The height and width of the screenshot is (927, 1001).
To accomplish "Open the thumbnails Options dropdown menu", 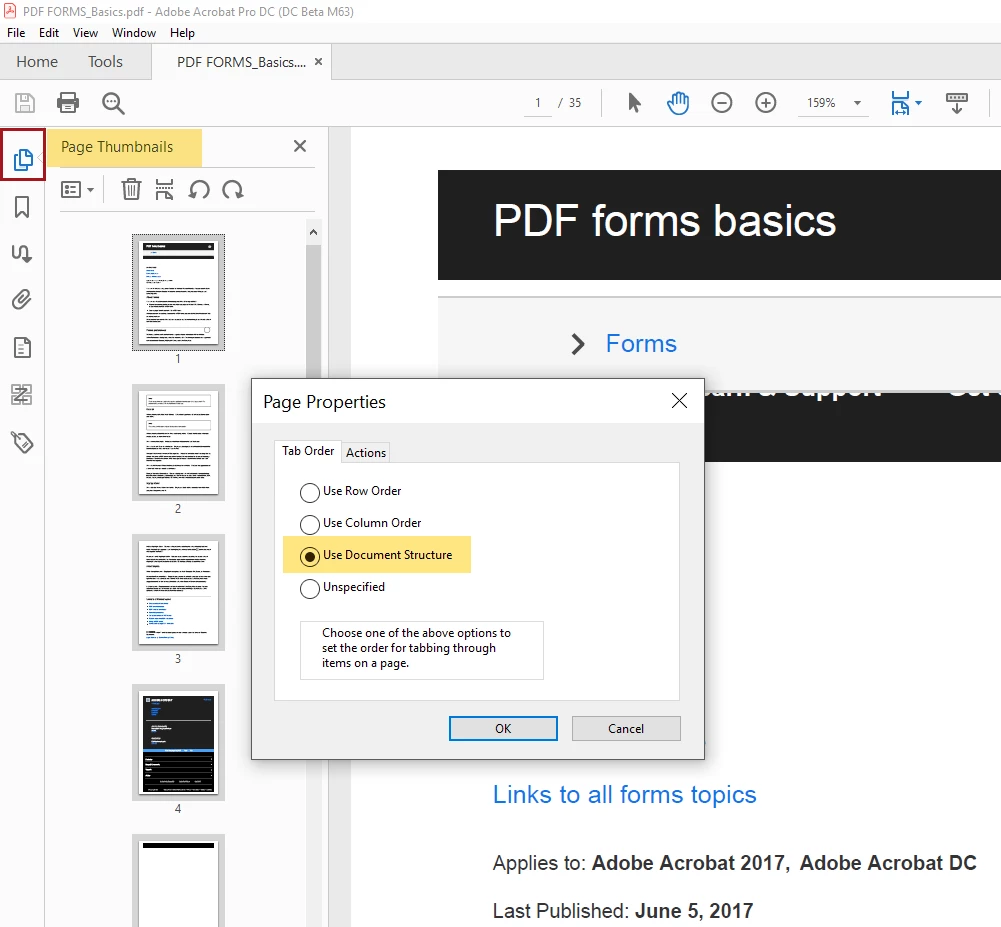I will point(77,190).
